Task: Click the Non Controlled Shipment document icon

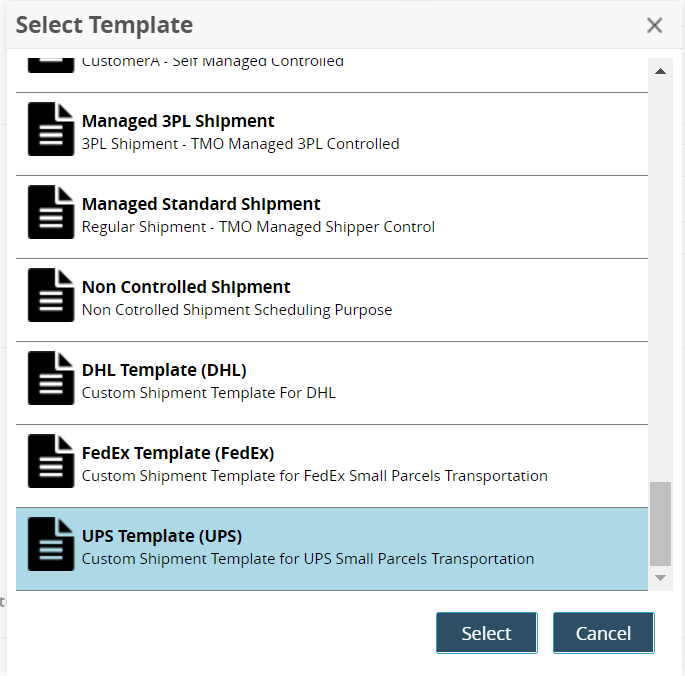Action: (x=51, y=295)
